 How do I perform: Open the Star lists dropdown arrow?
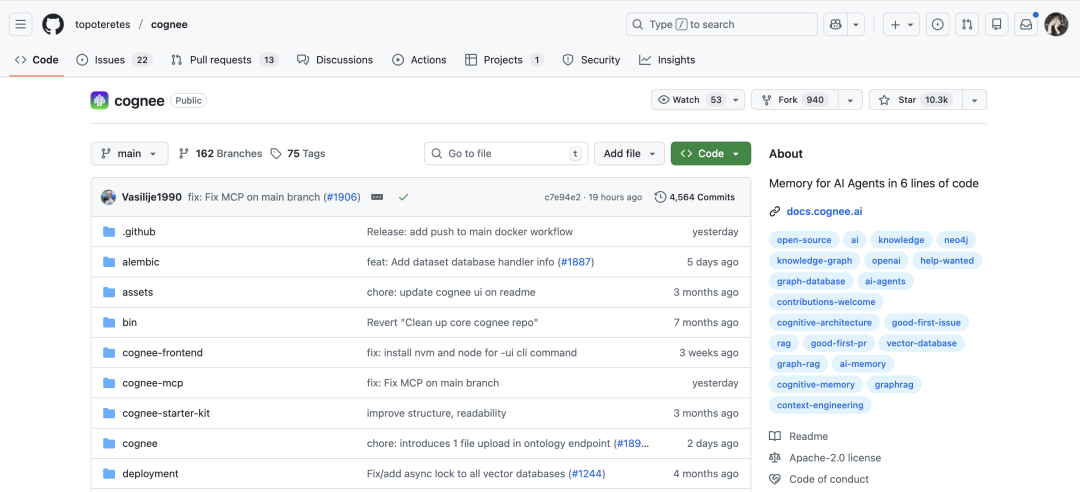tap(975, 100)
